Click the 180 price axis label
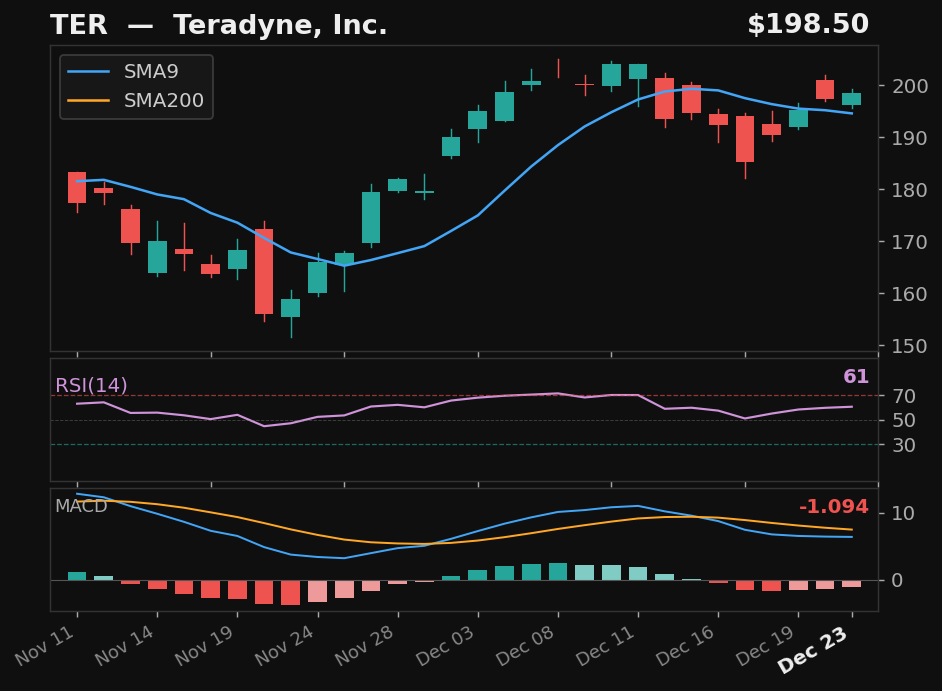Image resolution: width=942 pixels, height=691 pixels. (x=910, y=190)
